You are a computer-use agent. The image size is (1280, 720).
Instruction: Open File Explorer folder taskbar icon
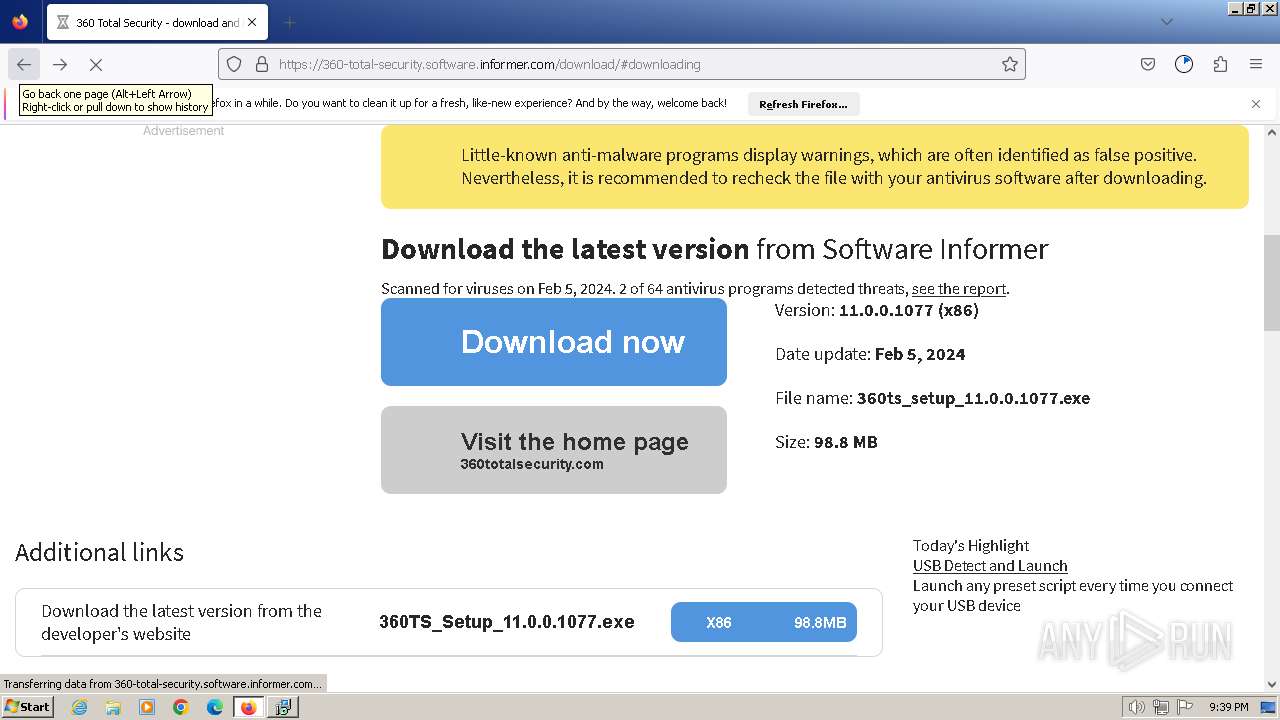(x=113, y=707)
